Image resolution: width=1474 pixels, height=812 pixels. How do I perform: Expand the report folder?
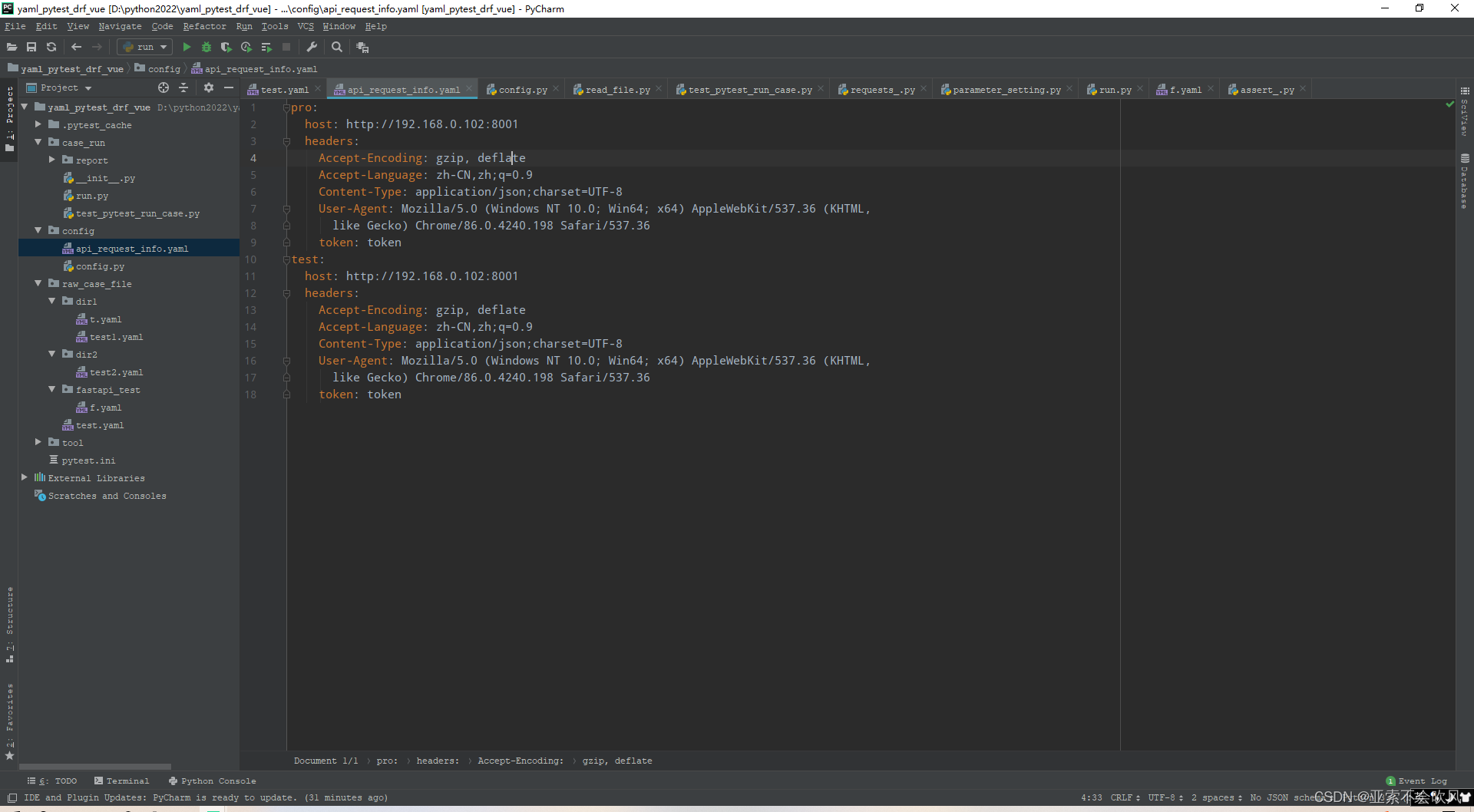pyautogui.click(x=52, y=160)
